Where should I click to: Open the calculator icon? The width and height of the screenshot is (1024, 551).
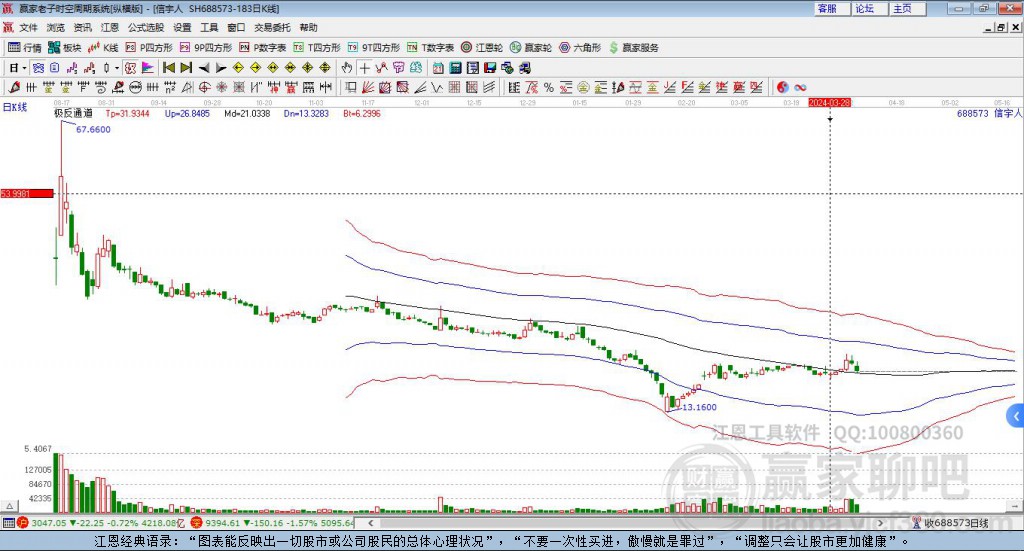pyautogui.click(x=455, y=68)
